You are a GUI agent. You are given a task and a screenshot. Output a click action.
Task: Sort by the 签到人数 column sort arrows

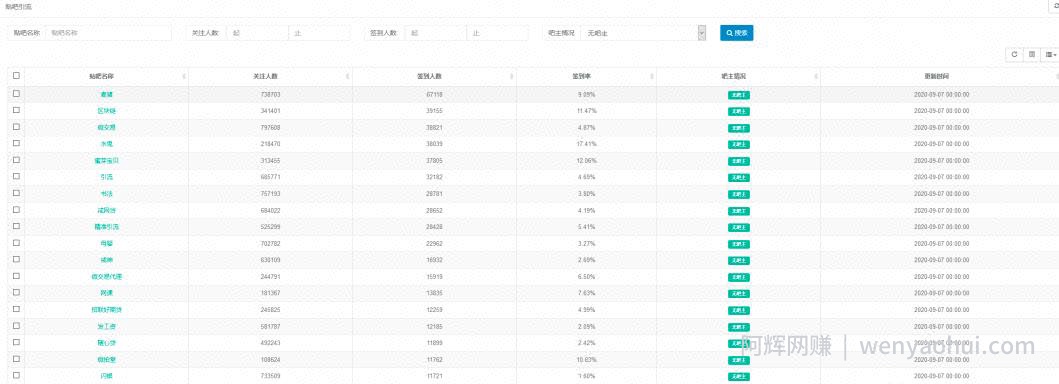pos(512,77)
